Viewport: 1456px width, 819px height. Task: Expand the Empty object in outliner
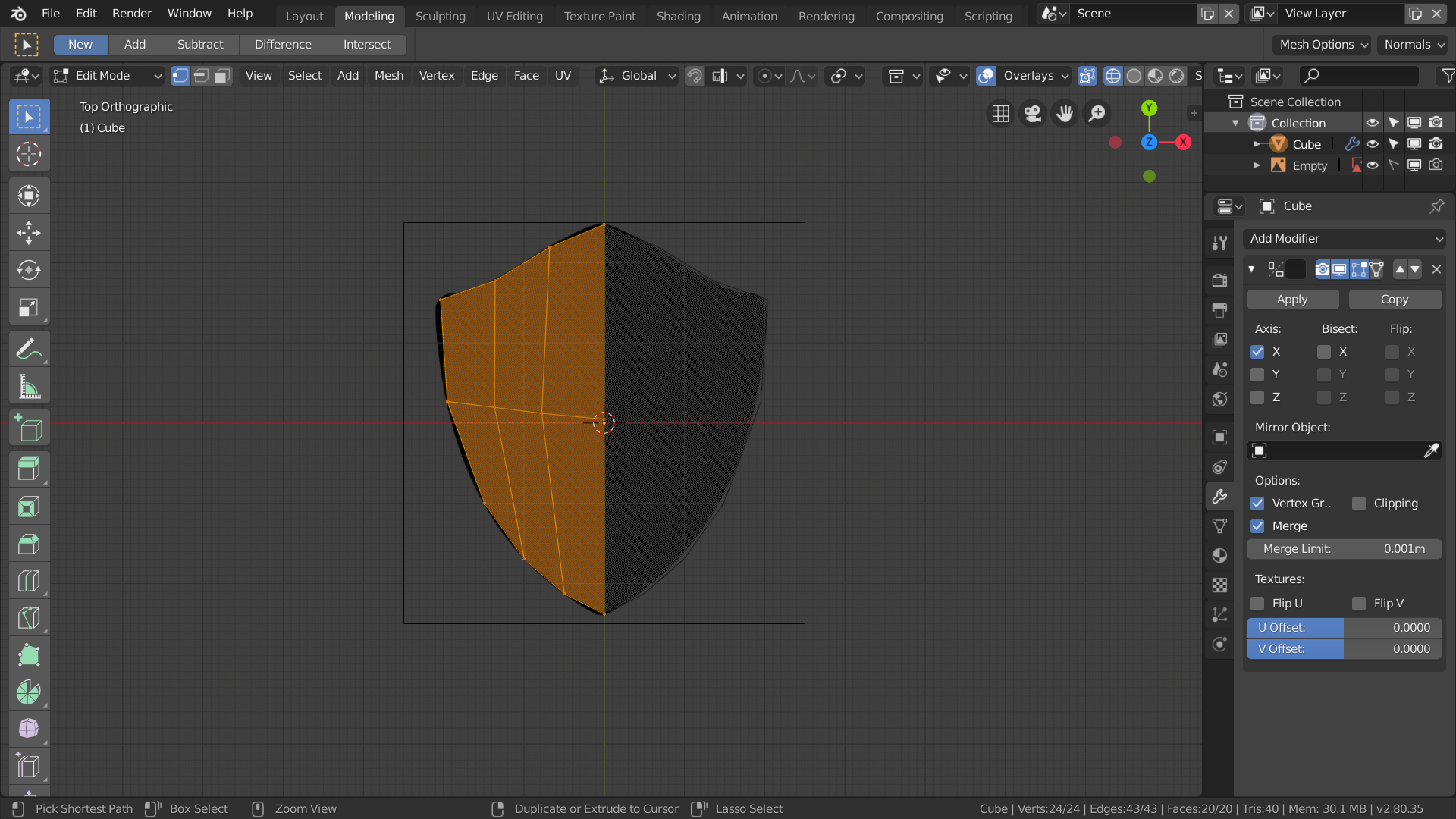(1257, 165)
